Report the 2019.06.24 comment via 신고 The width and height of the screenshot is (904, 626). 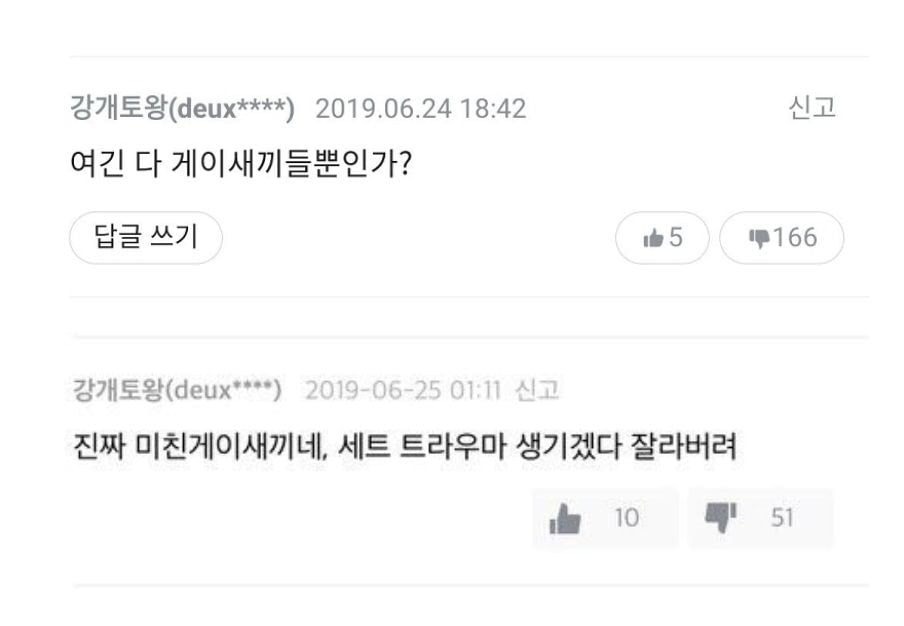click(812, 108)
